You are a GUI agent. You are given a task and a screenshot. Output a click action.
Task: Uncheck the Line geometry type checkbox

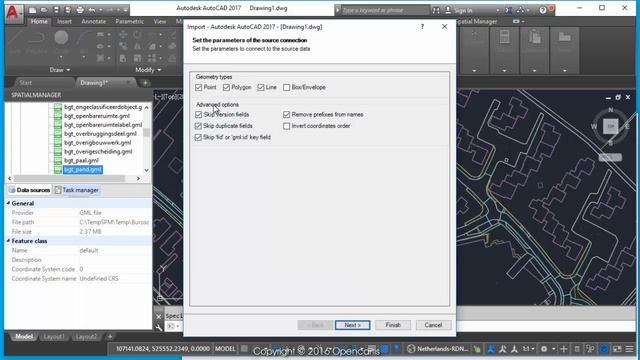(x=261, y=87)
